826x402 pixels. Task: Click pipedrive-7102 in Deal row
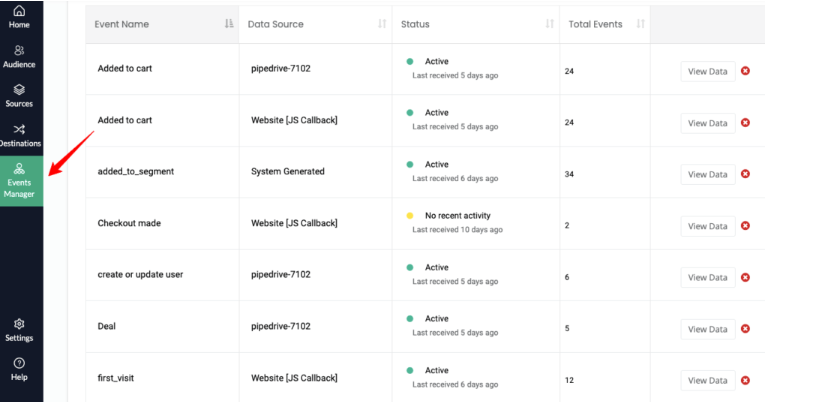(281, 326)
